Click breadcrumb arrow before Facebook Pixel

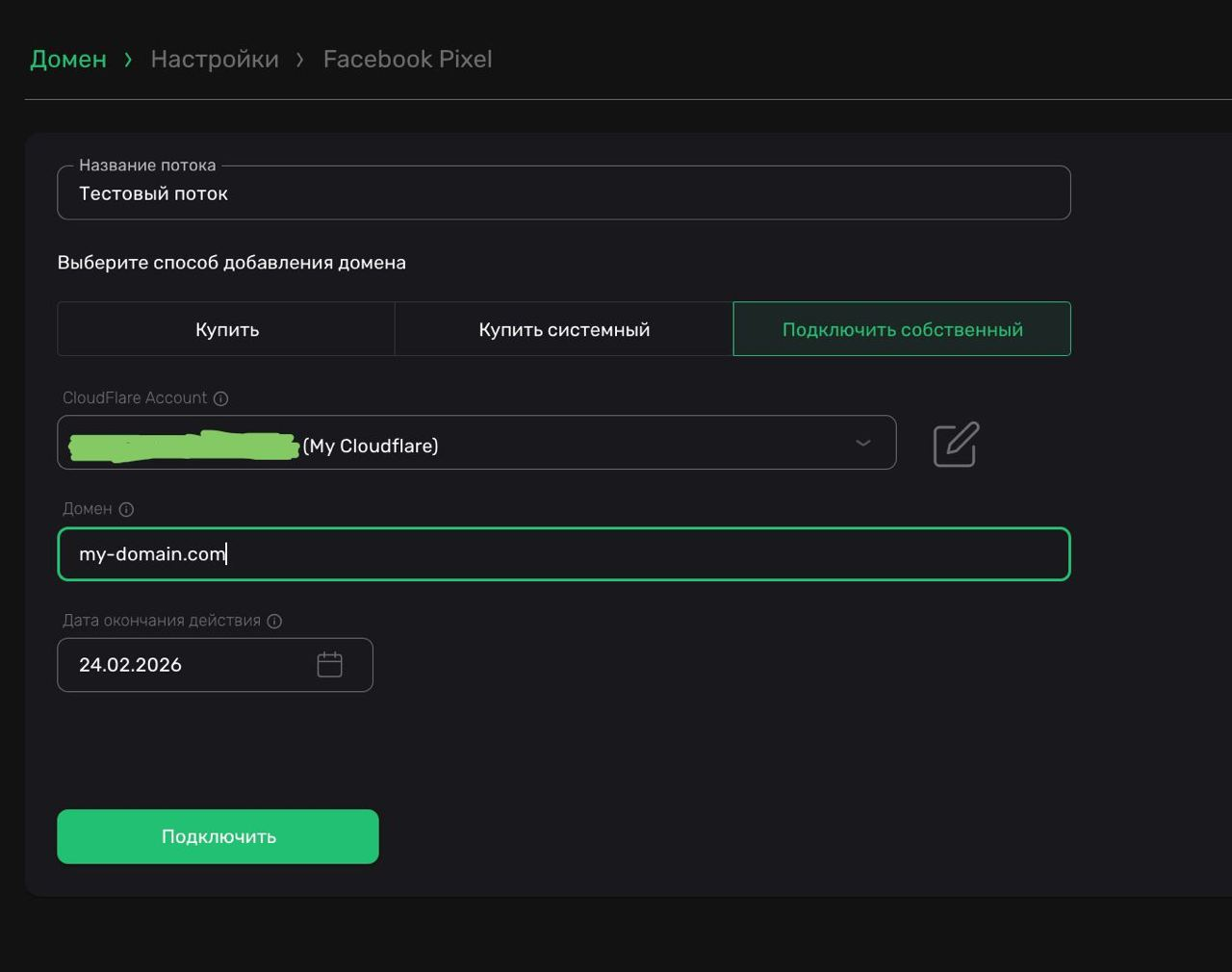coord(300,60)
